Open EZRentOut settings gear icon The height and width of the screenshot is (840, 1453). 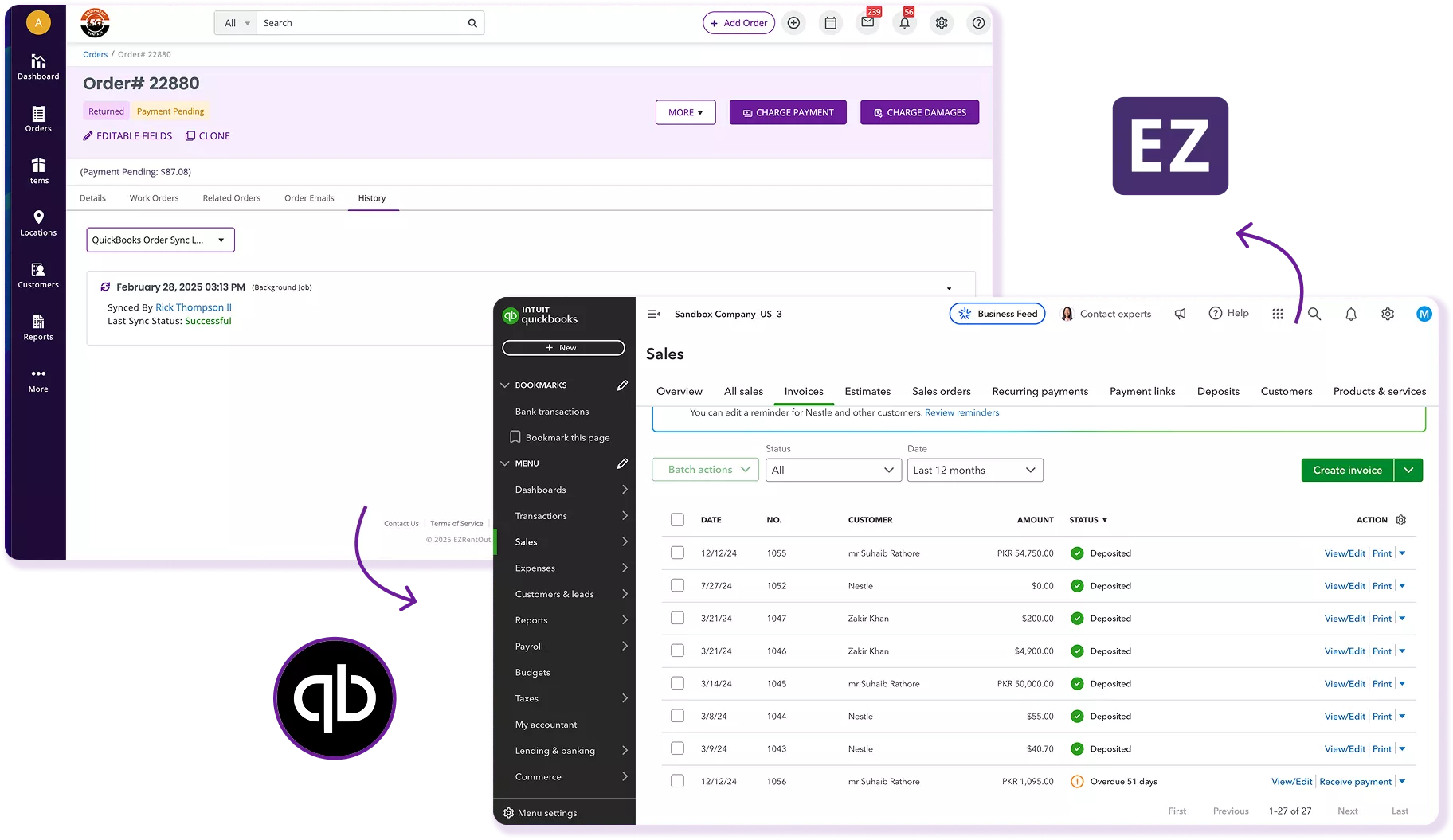click(942, 23)
